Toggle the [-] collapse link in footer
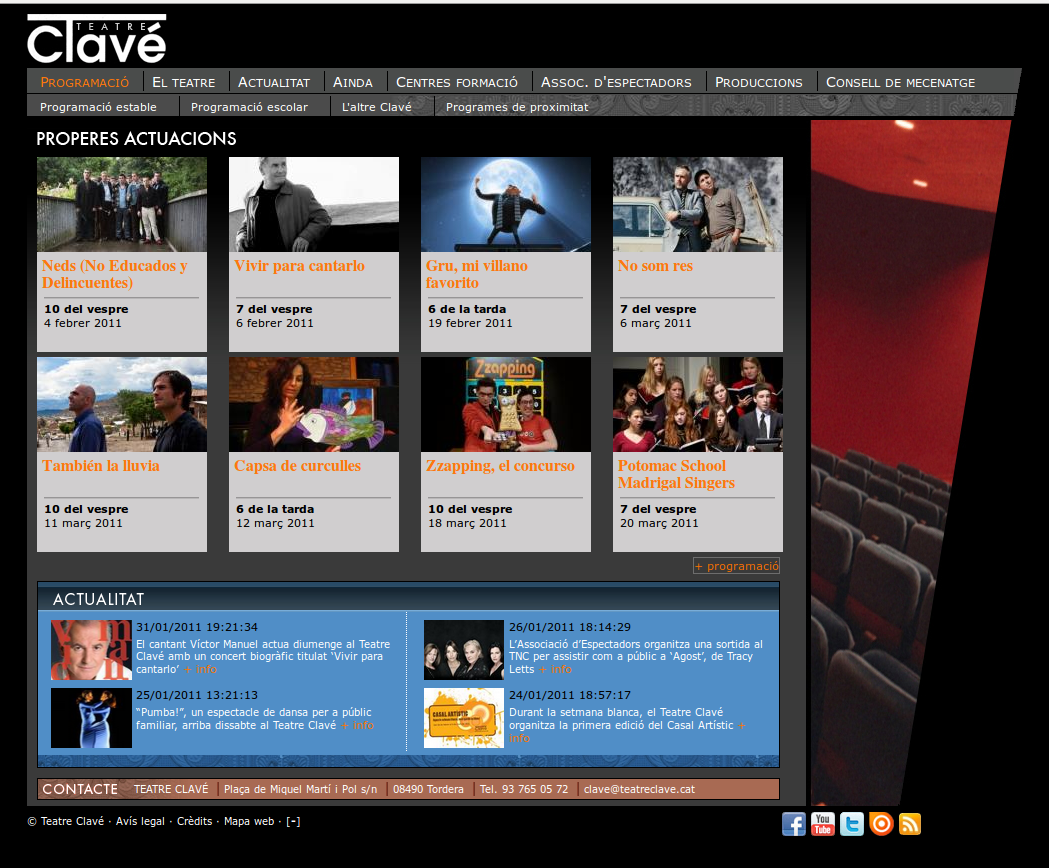The height and width of the screenshot is (868, 1049). [x=293, y=821]
